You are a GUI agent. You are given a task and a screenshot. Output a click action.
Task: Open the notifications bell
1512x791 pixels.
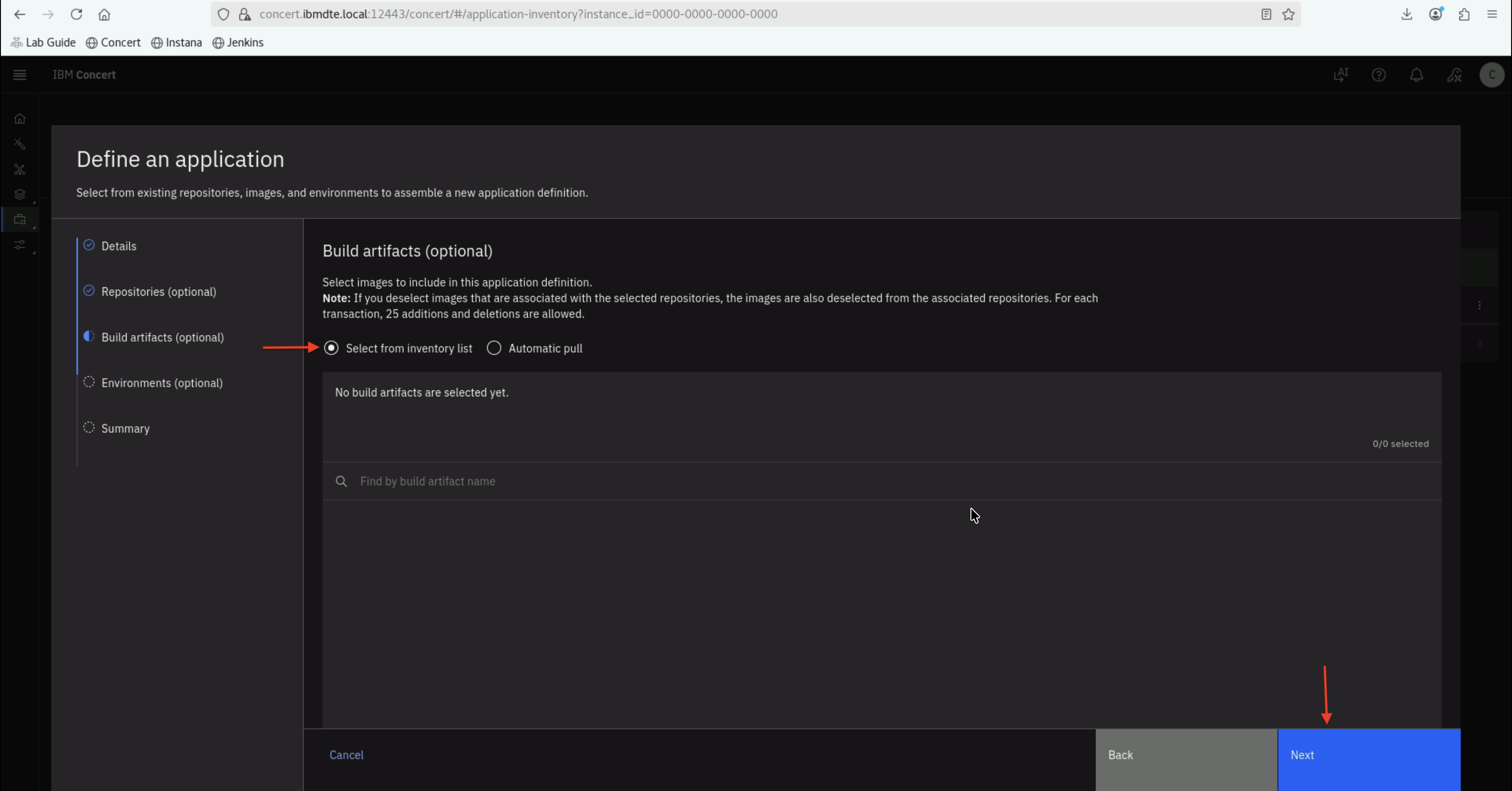[1416, 74]
